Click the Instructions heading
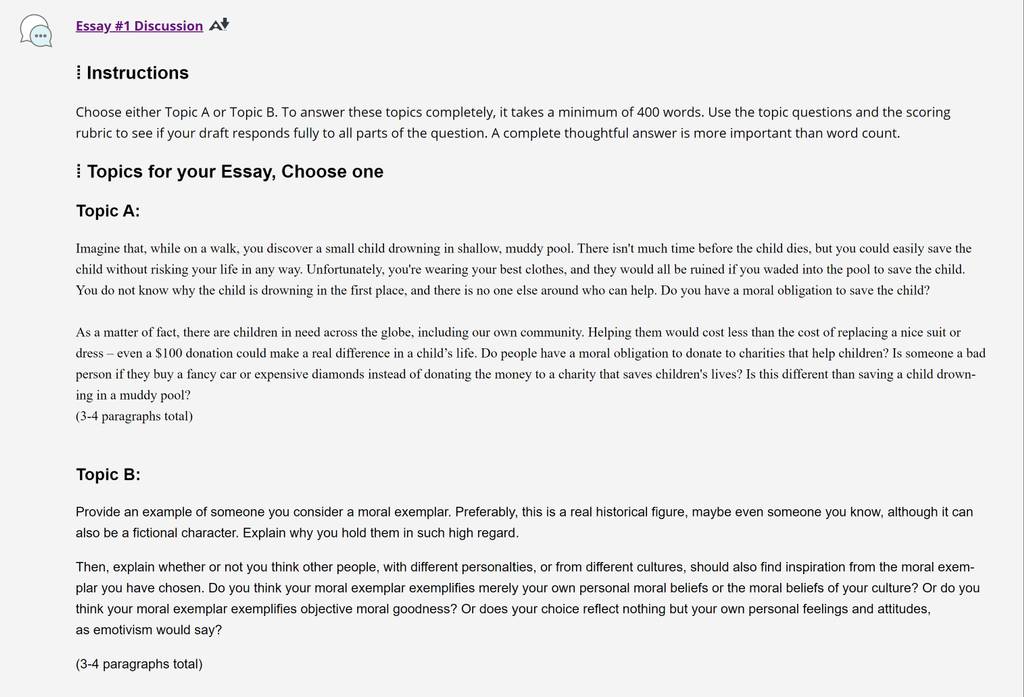Viewport: 1024px width, 697px height. coord(137,73)
